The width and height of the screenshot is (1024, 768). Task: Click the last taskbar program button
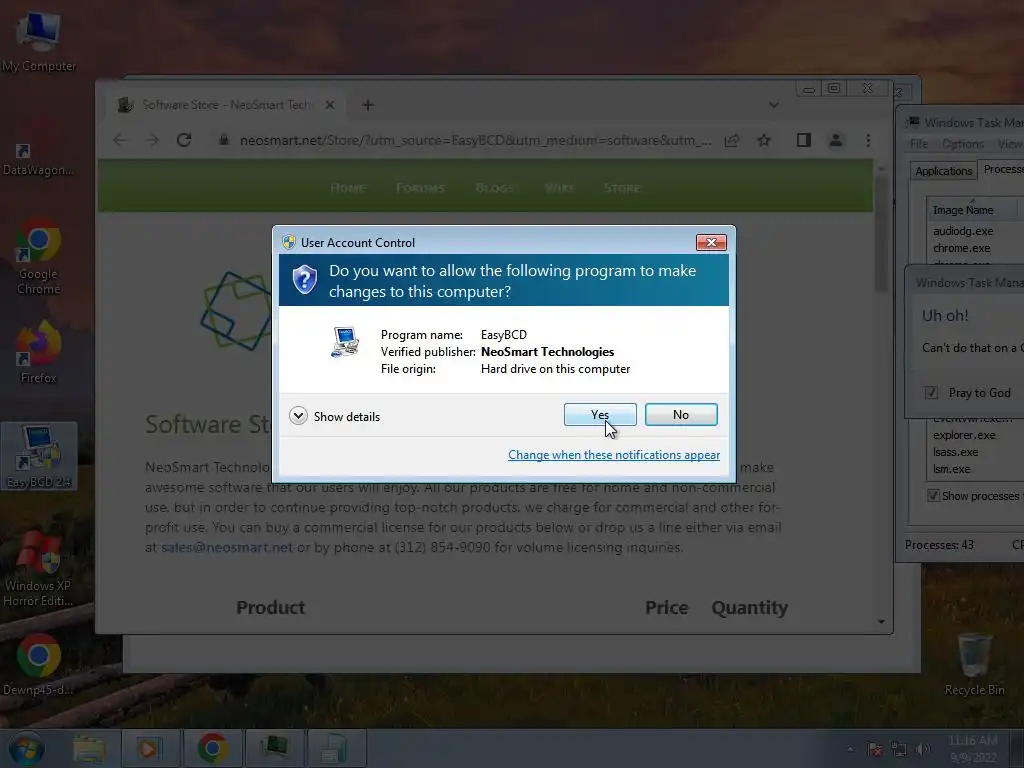coord(336,748)
